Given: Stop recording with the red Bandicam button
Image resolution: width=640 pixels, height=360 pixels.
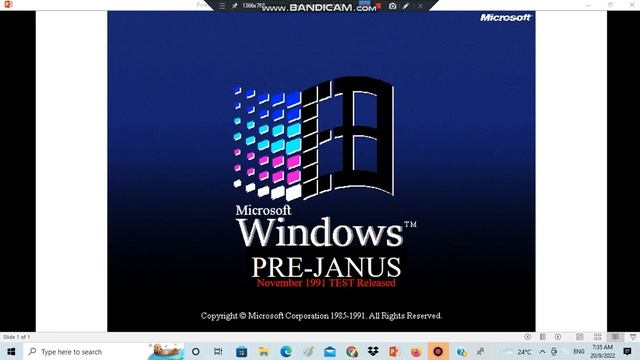Looking at the screenshot, I should (x=378, y=5).
